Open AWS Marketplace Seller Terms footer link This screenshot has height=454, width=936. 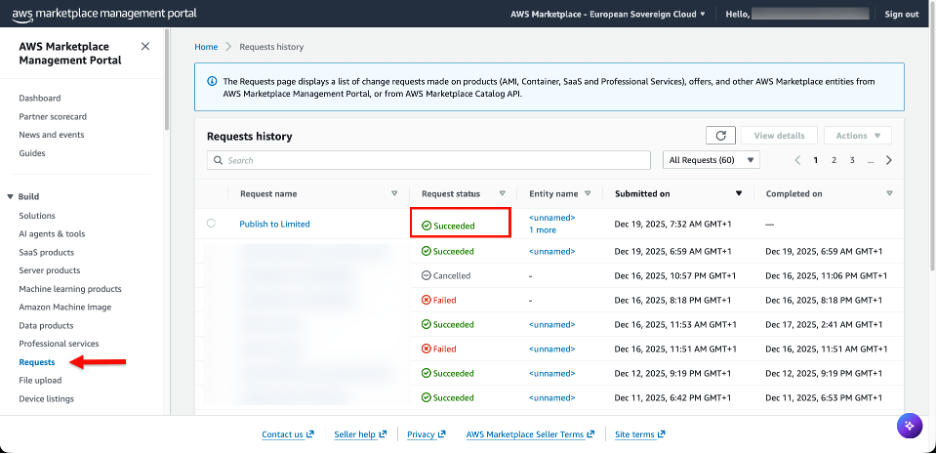pyautogui.click(x=530, y=434)
